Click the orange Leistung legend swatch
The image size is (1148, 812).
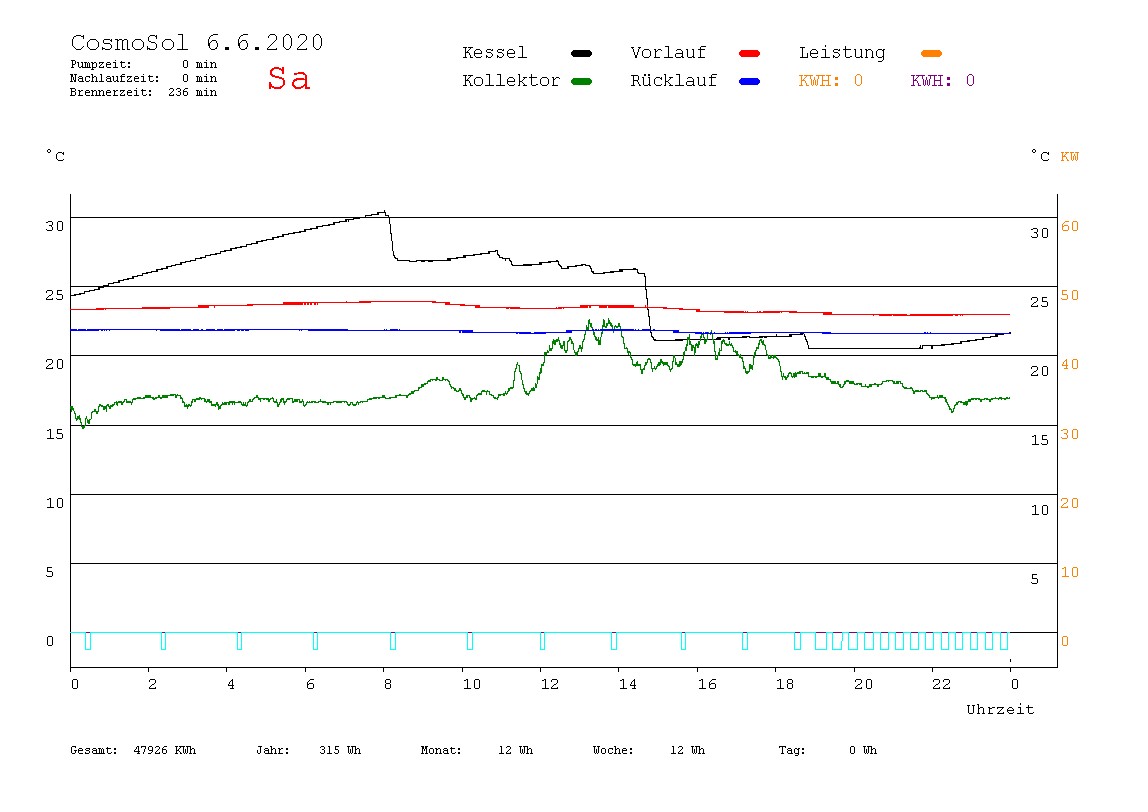click(931, 53)
